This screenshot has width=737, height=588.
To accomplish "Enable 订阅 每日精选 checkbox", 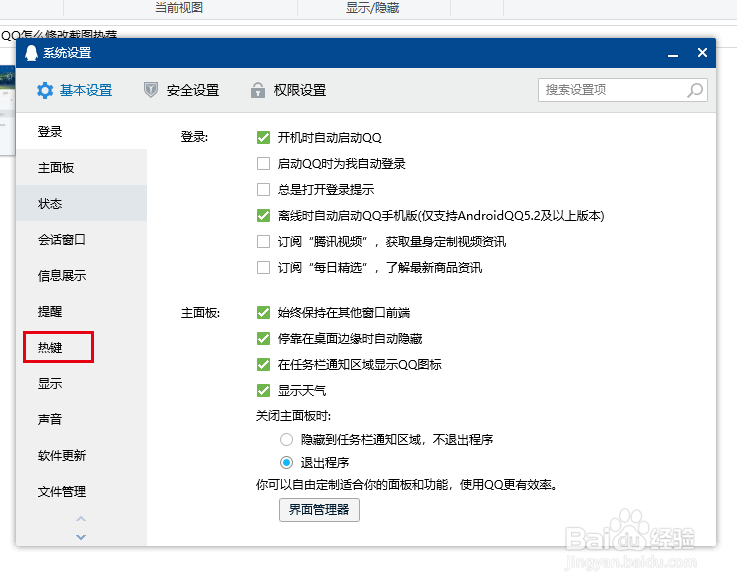I will click(263, 267).
